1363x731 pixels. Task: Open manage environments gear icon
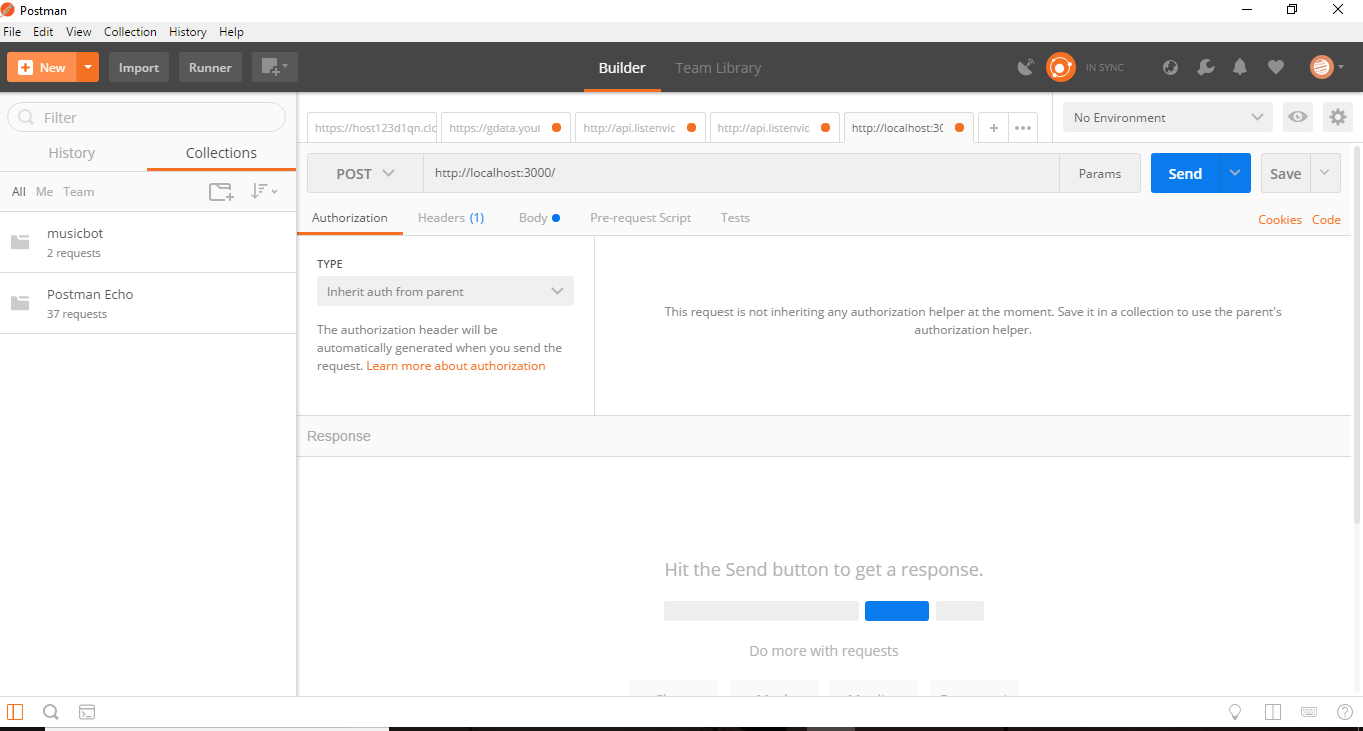tap(1338, 117)
